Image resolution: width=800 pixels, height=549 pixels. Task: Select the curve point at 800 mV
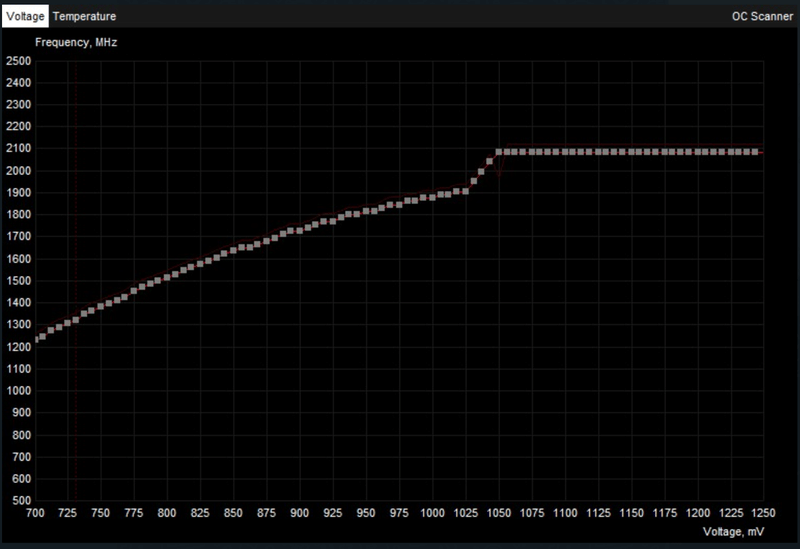click(167, 277)
